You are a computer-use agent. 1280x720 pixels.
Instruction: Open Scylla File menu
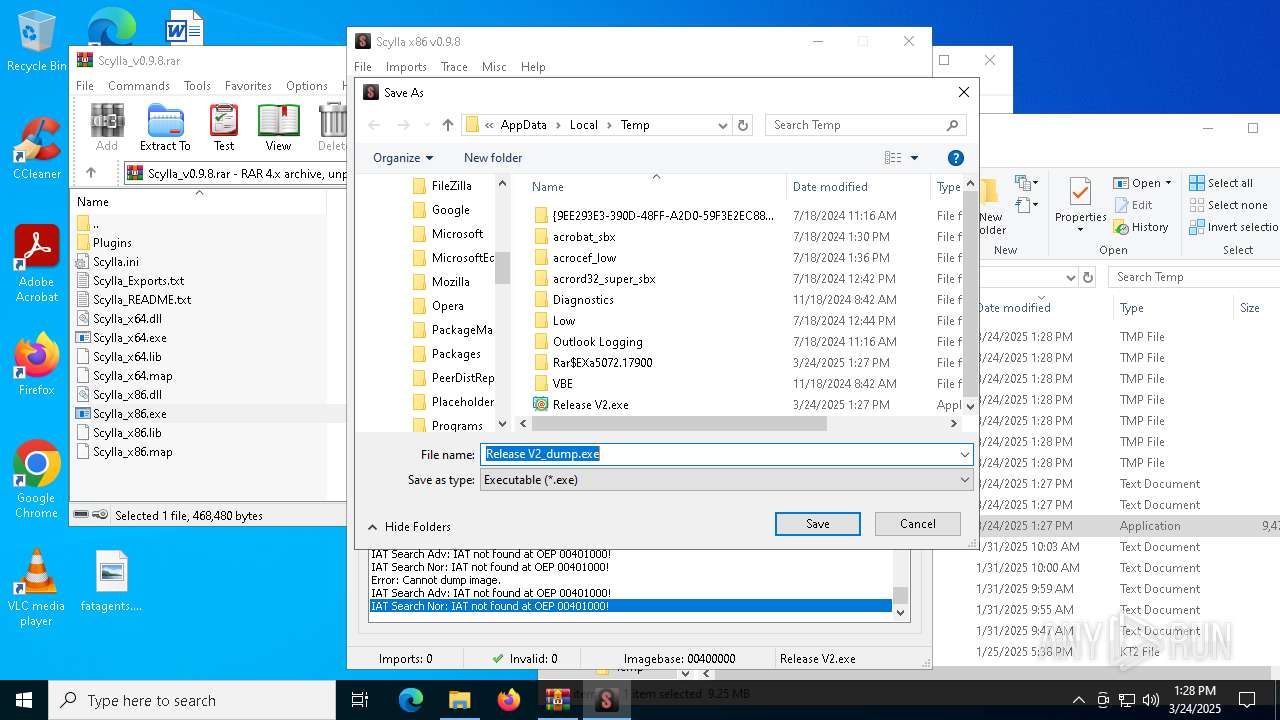pyautogui.click(x=363, y=67)
